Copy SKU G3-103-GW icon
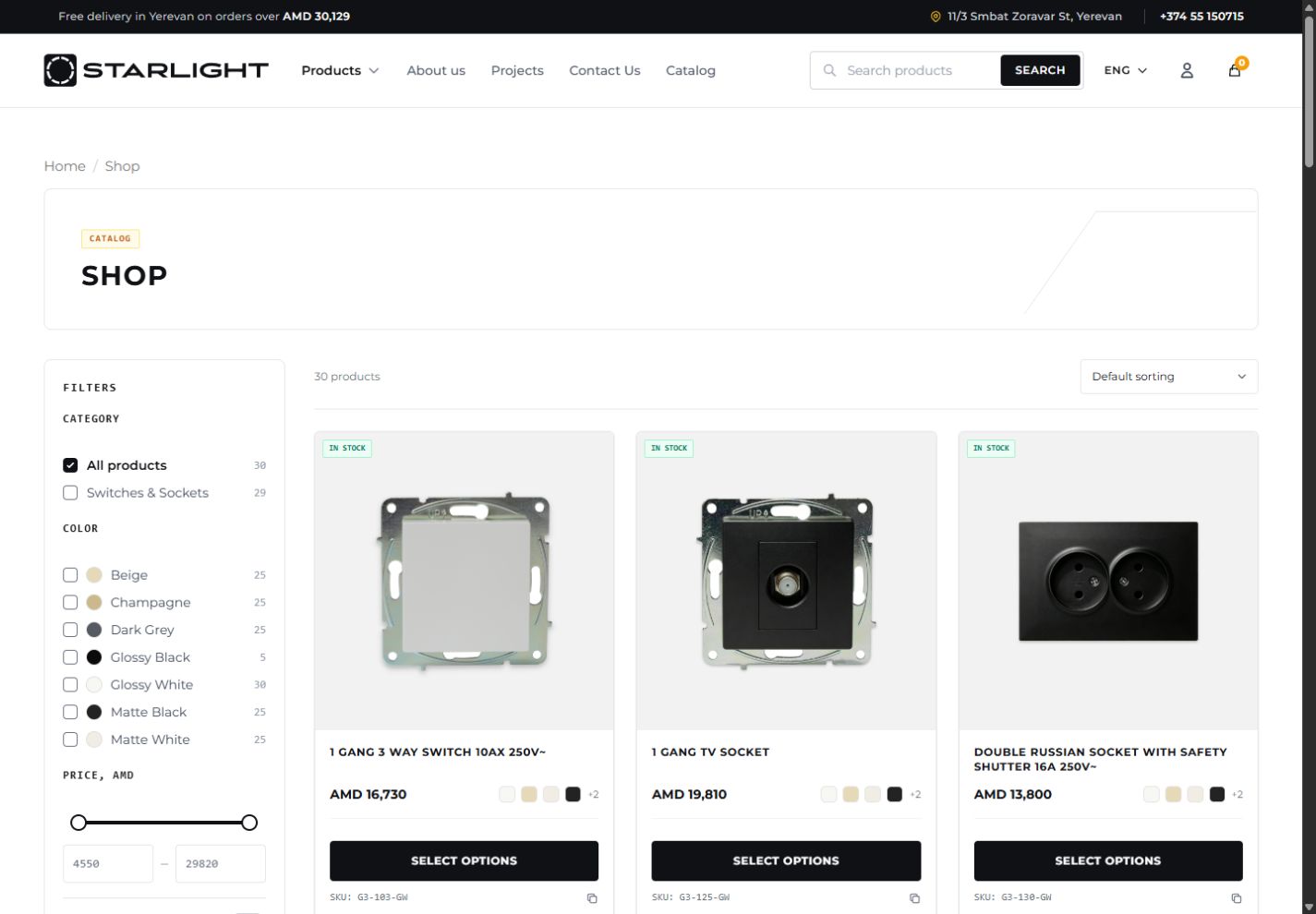The width and height of the screenshot is (1316, 914). (592, 898)
